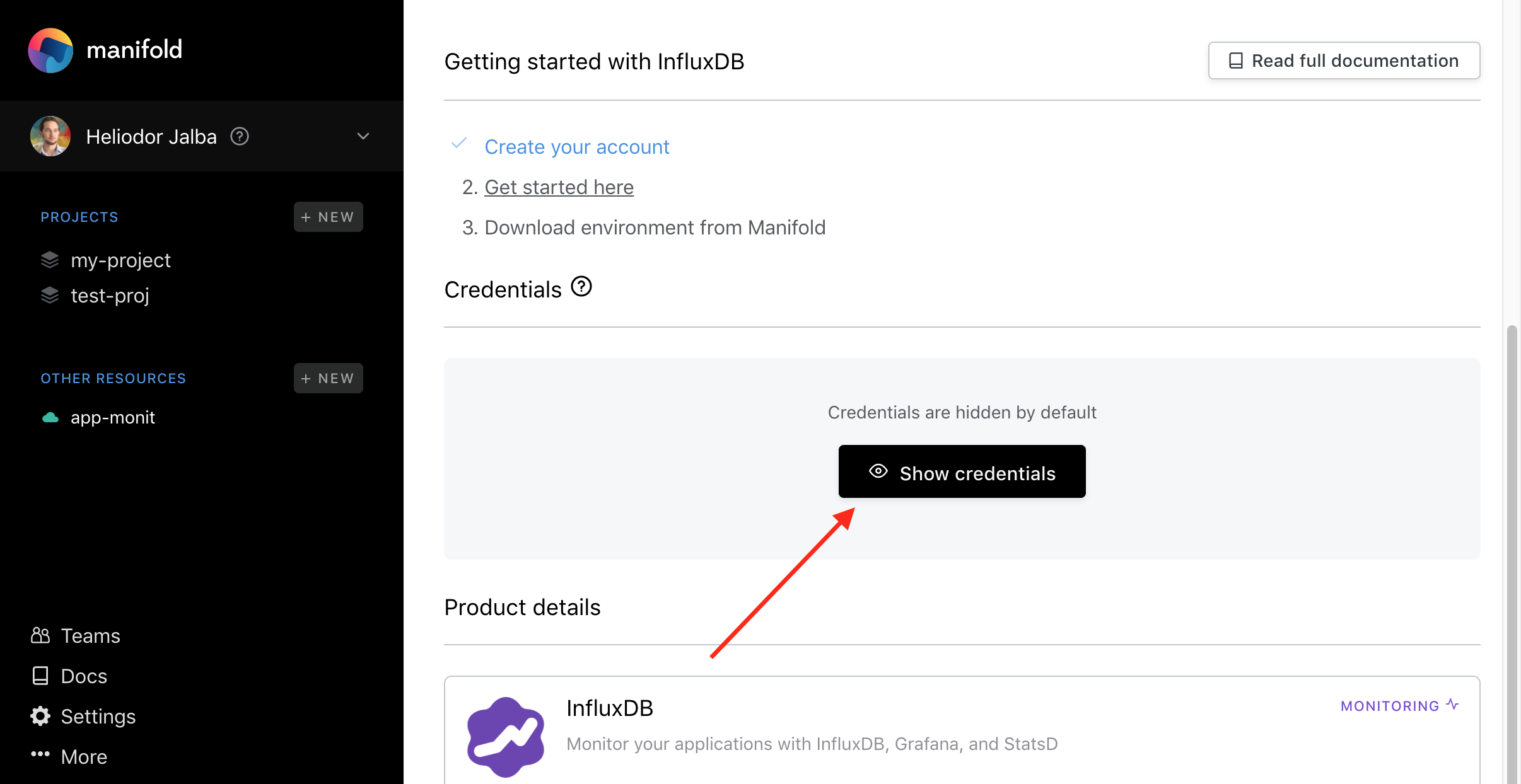Add a new project with + NEW
The width and height of the screenshot is (1521, 784).
(x=328, y=217)
